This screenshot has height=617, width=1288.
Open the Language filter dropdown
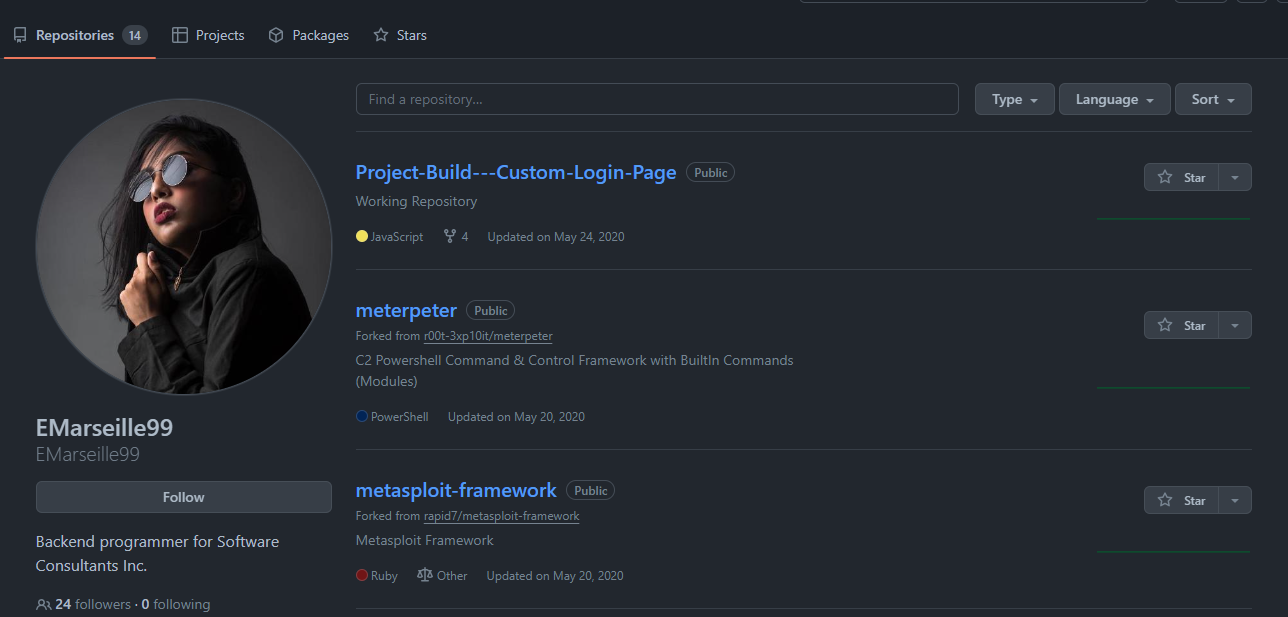pos(1114,99)
